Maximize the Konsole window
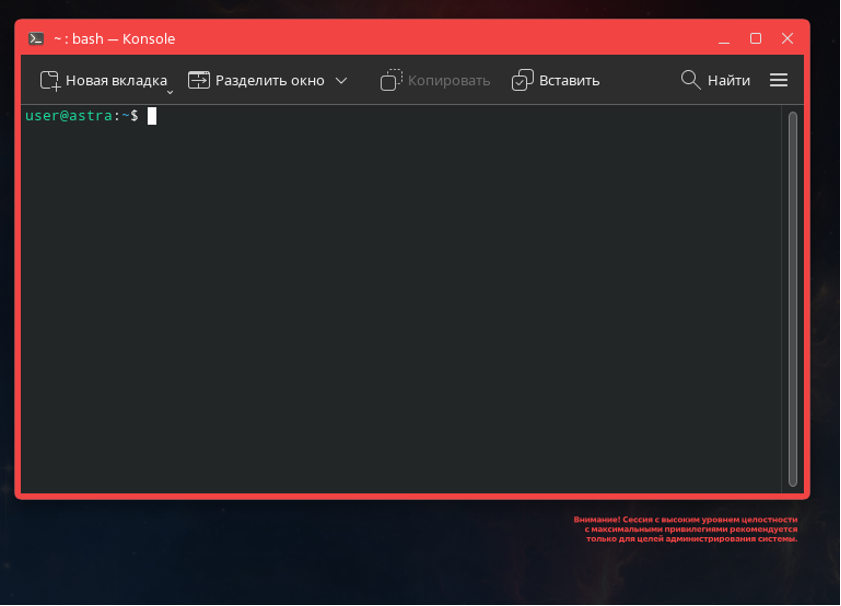 756,38
